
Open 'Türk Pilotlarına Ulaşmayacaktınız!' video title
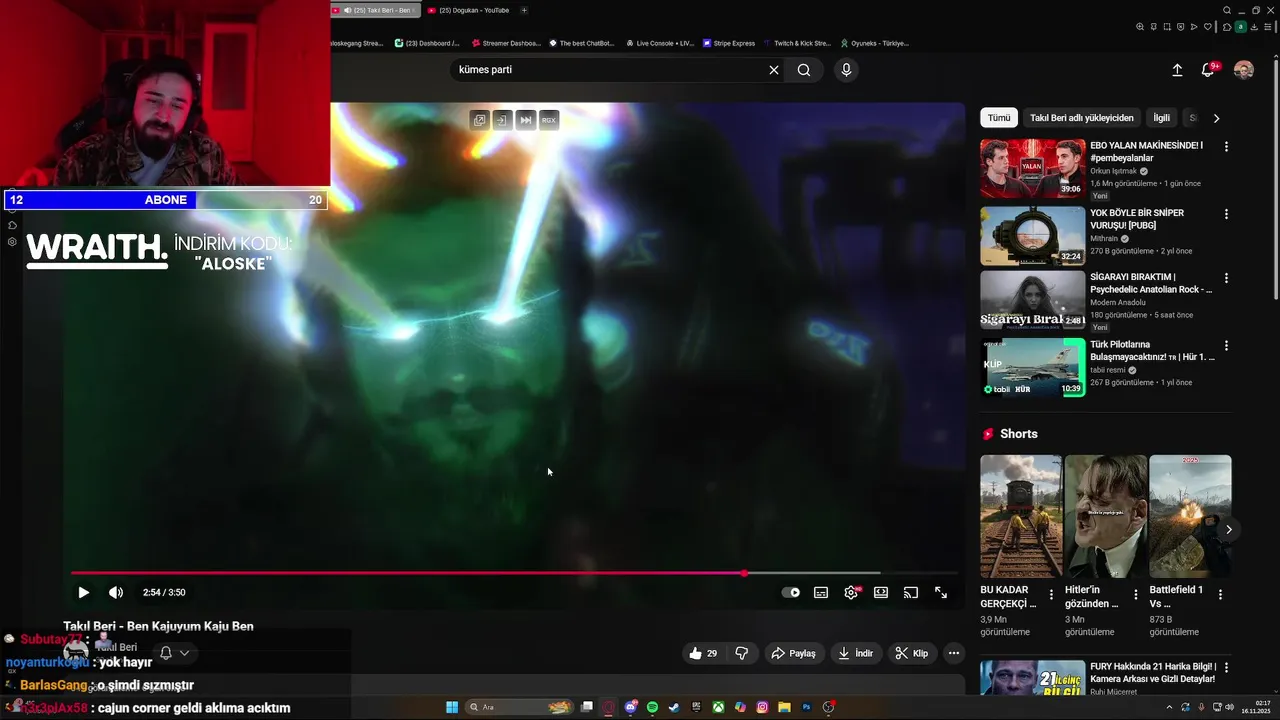pyautogui.click(x=1152, y=351)
